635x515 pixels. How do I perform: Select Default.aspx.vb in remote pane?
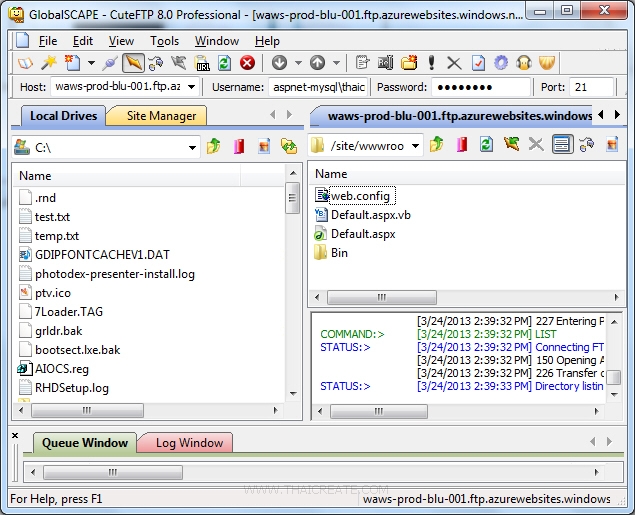(x=371, y=215)
